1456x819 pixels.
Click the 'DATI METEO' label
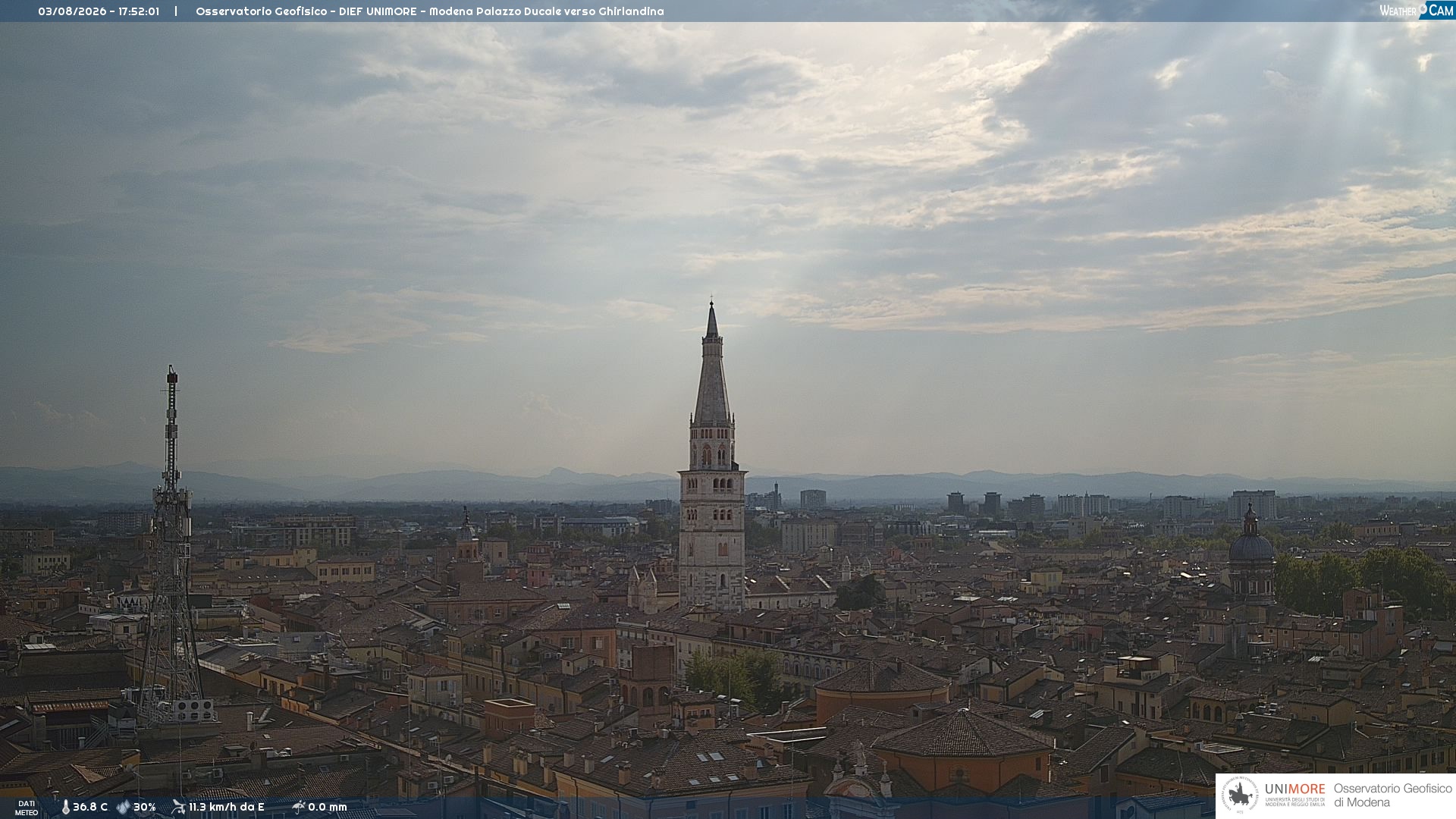[x=27, y=808]
